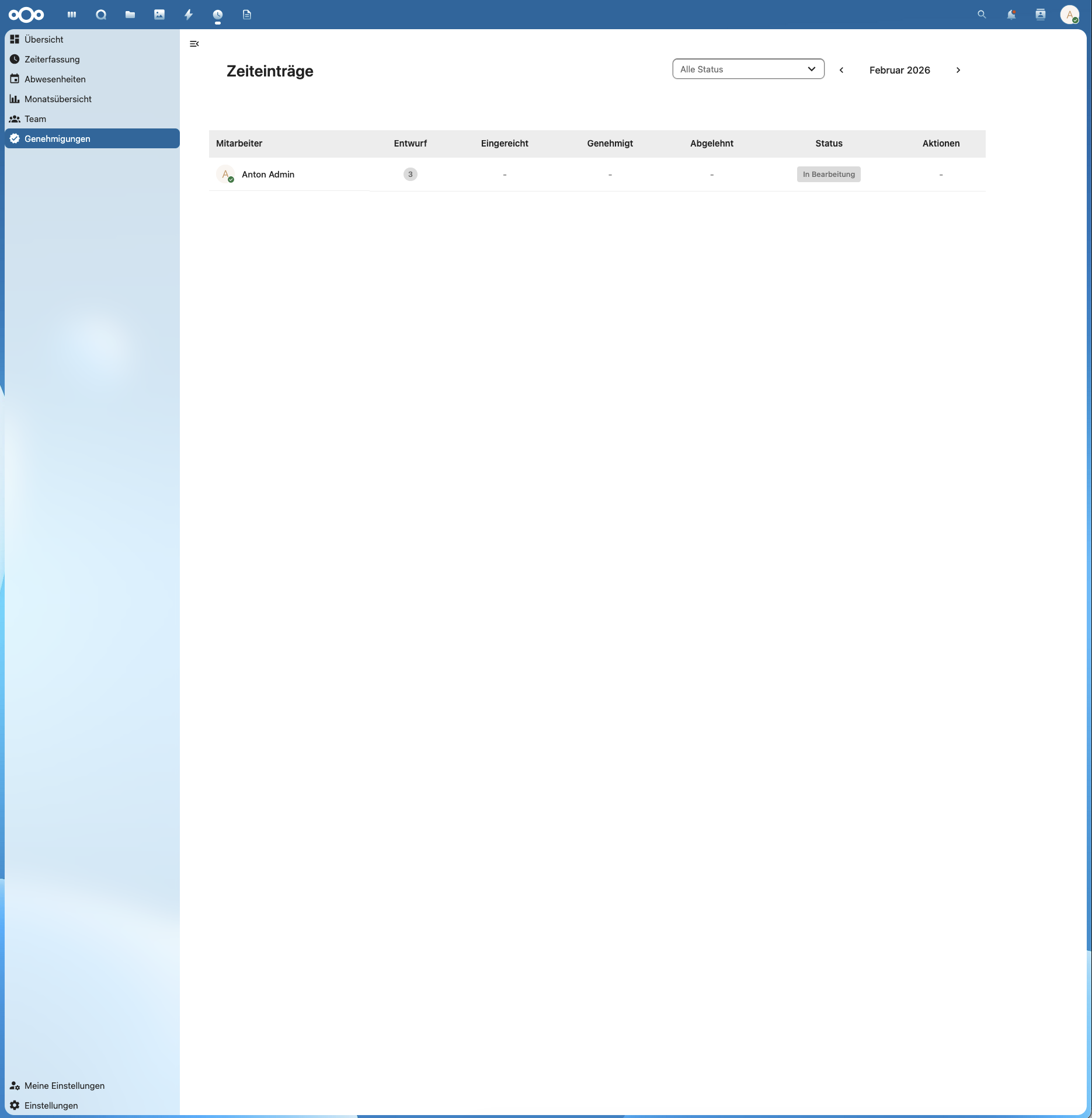
Task: Open Genehmigungen in the sidebar
Action: (57, 138)
